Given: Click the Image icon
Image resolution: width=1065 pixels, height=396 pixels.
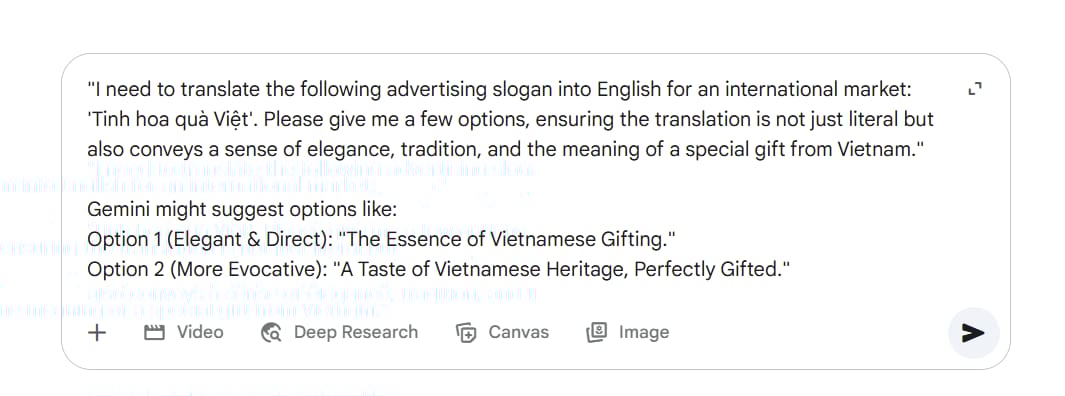Looking at the screenshot, I should [596, 332].
